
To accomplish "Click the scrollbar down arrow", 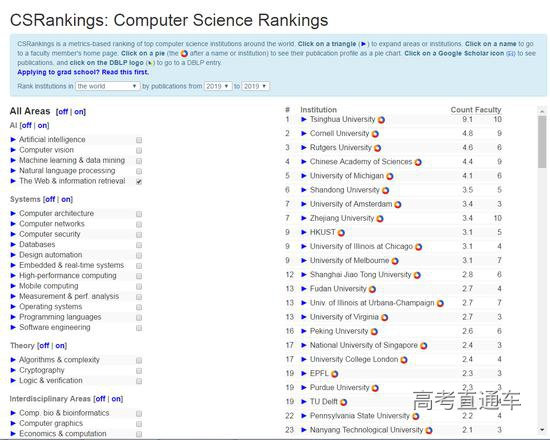I will pos(542,429).
